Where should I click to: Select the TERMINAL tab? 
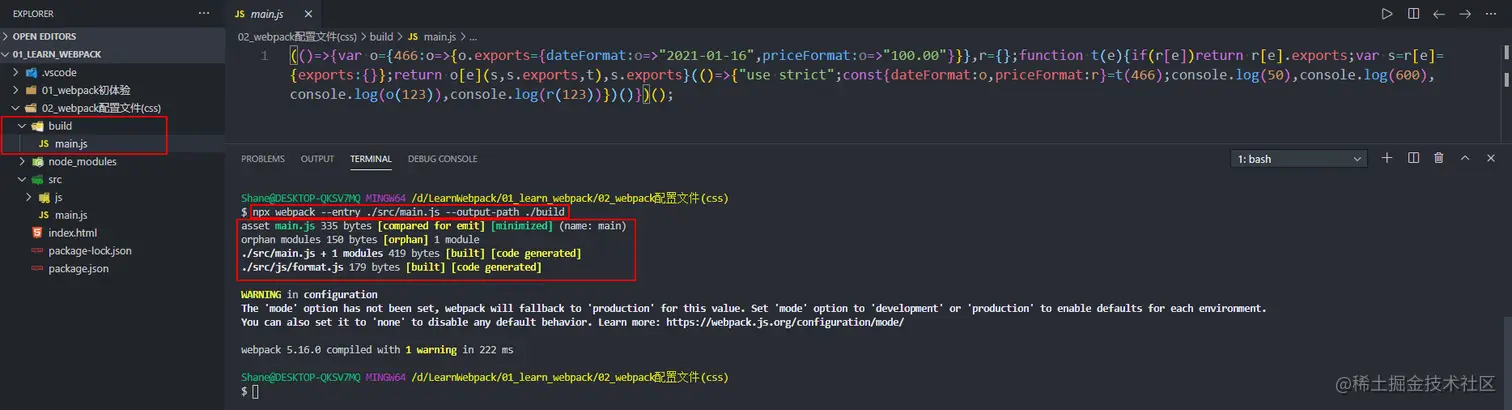point(371,159)
